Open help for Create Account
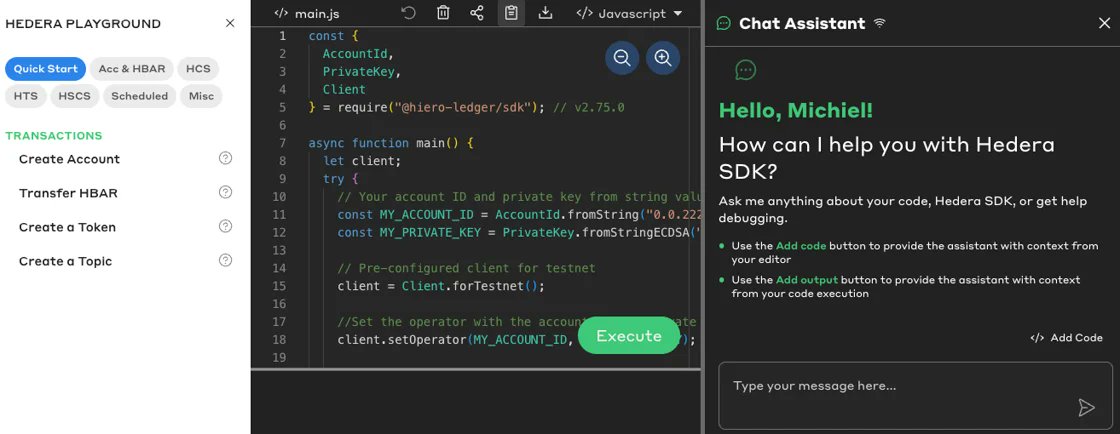 pos(225,158)
